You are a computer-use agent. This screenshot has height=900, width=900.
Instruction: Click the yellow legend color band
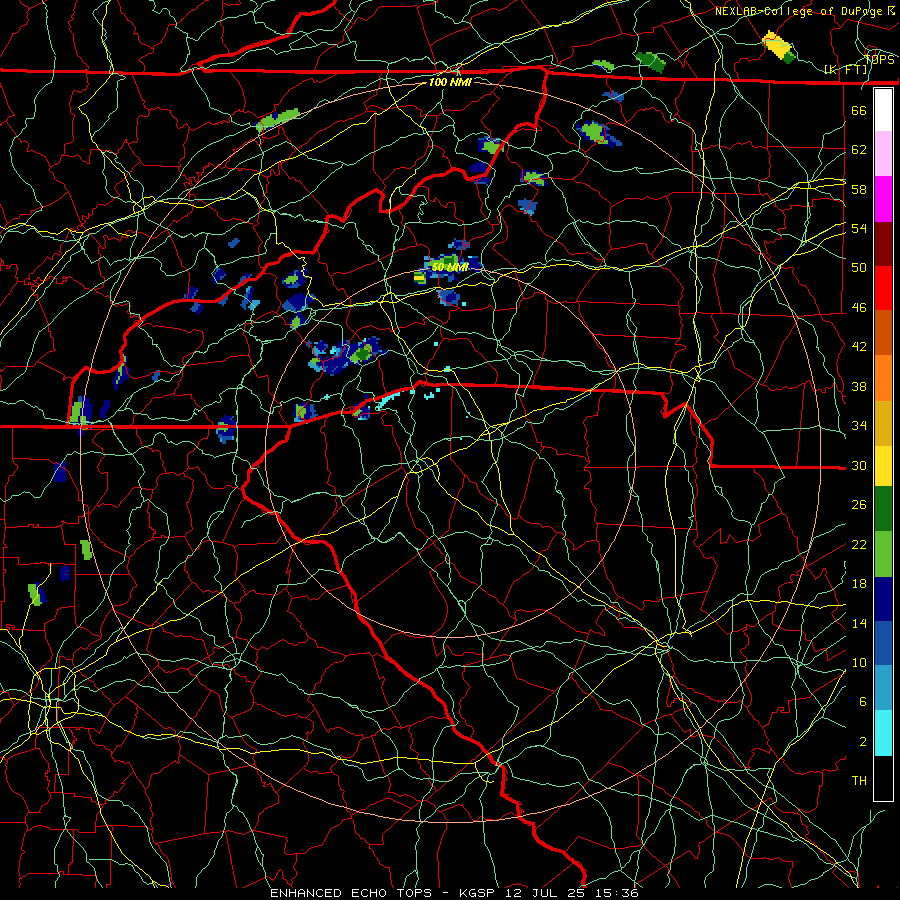[883, 466]
